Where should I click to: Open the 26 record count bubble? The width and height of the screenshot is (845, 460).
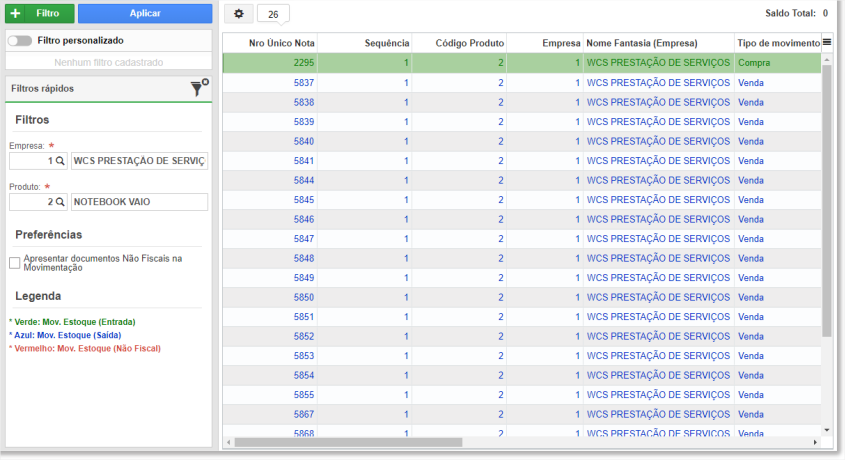[273, 14]
